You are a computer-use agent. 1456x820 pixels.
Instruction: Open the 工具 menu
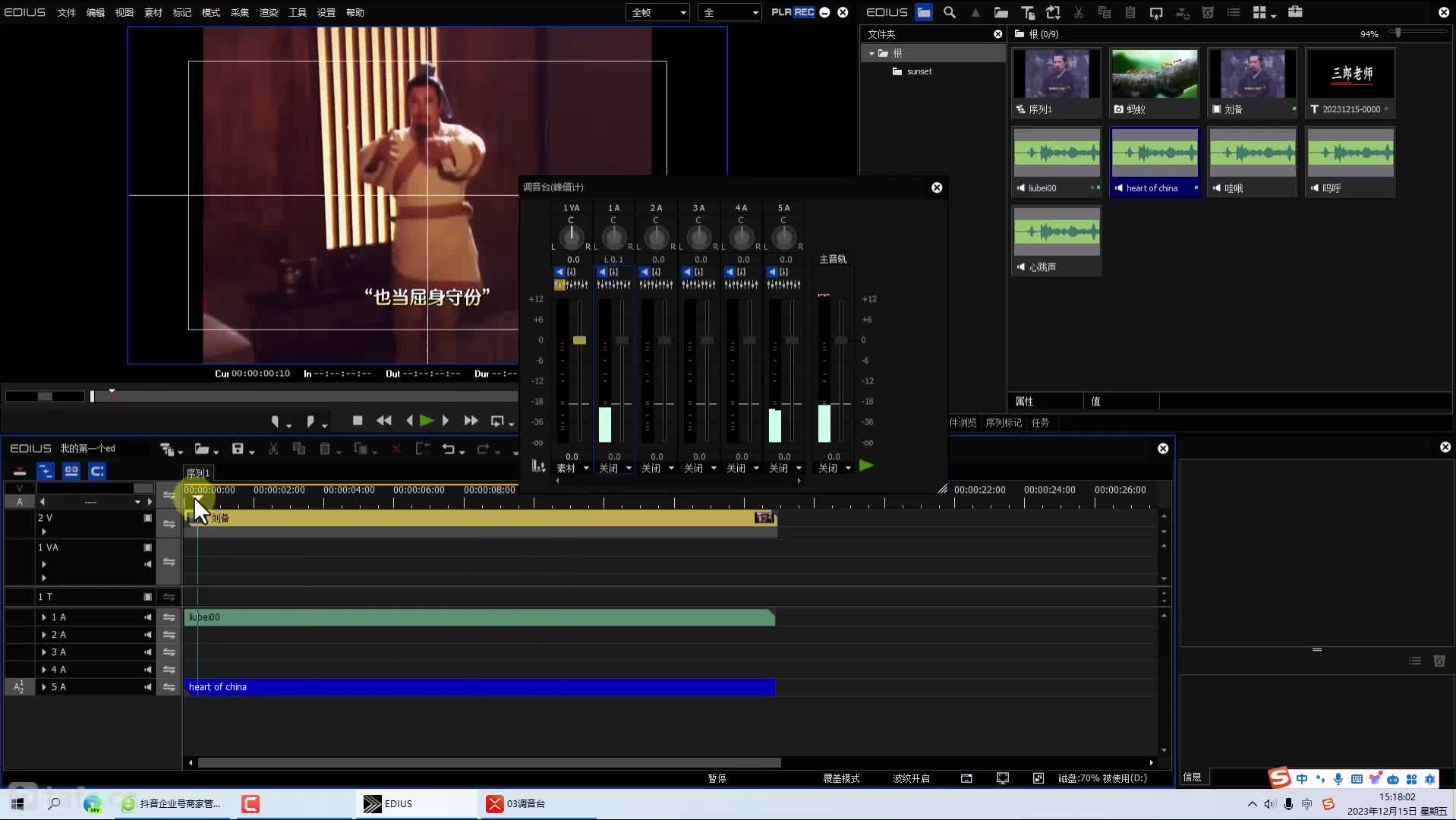(x=298, y=12)
